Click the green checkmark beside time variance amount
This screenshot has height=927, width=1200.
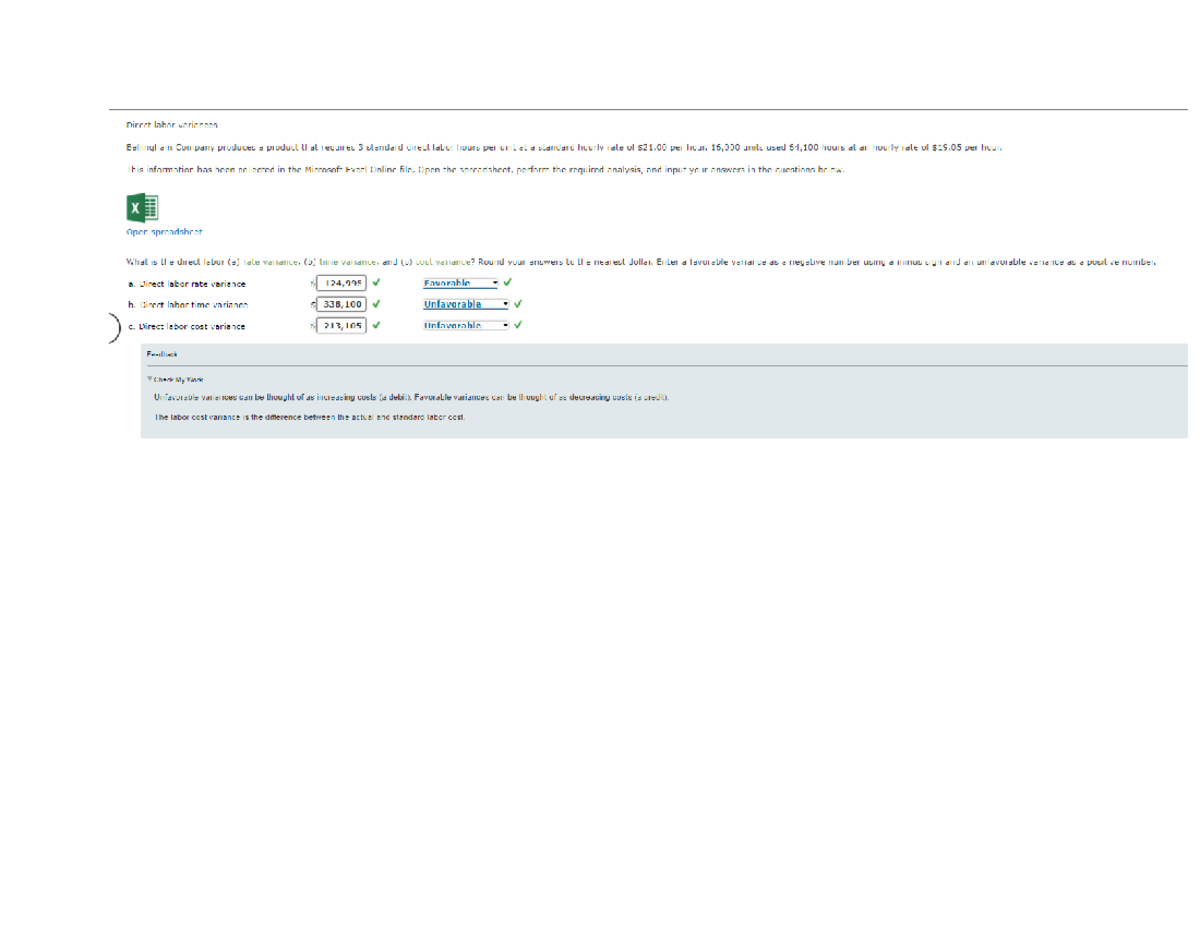pyautogui.click(x=374, y=303)
